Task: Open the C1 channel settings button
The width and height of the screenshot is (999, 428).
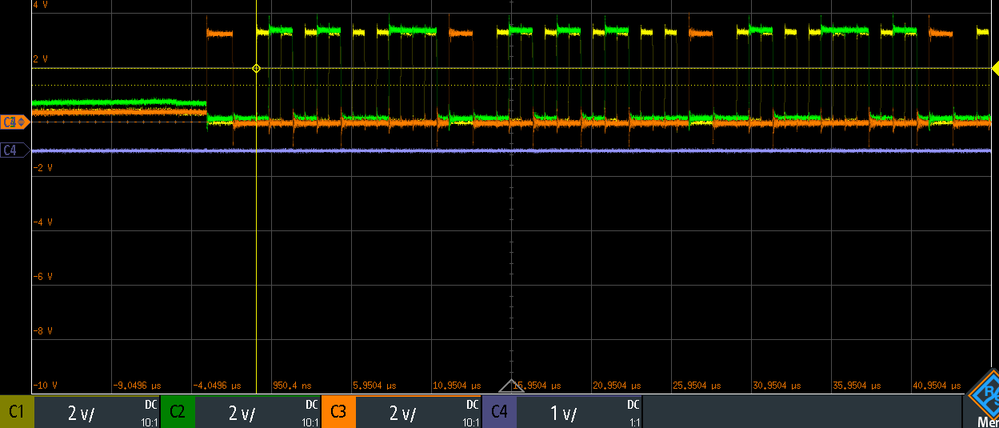Action: [x=80, y=412]
